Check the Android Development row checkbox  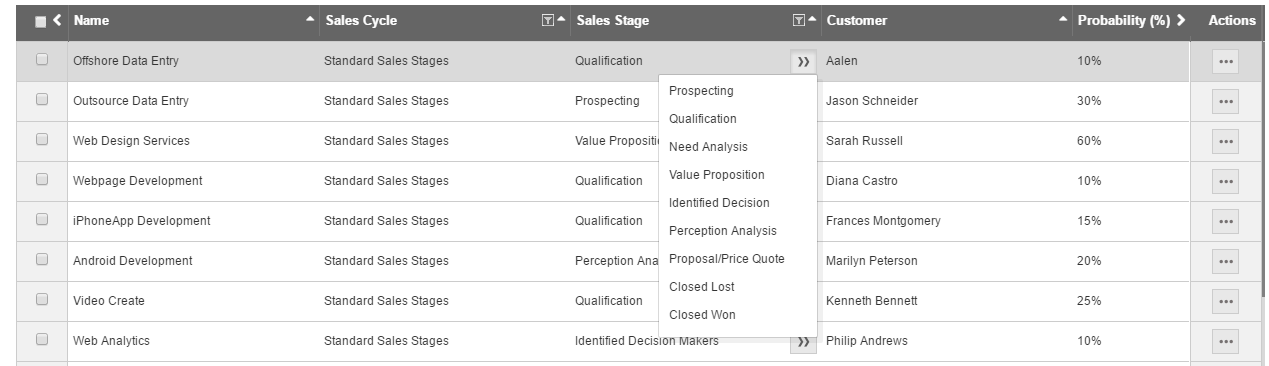pos(42,260)
